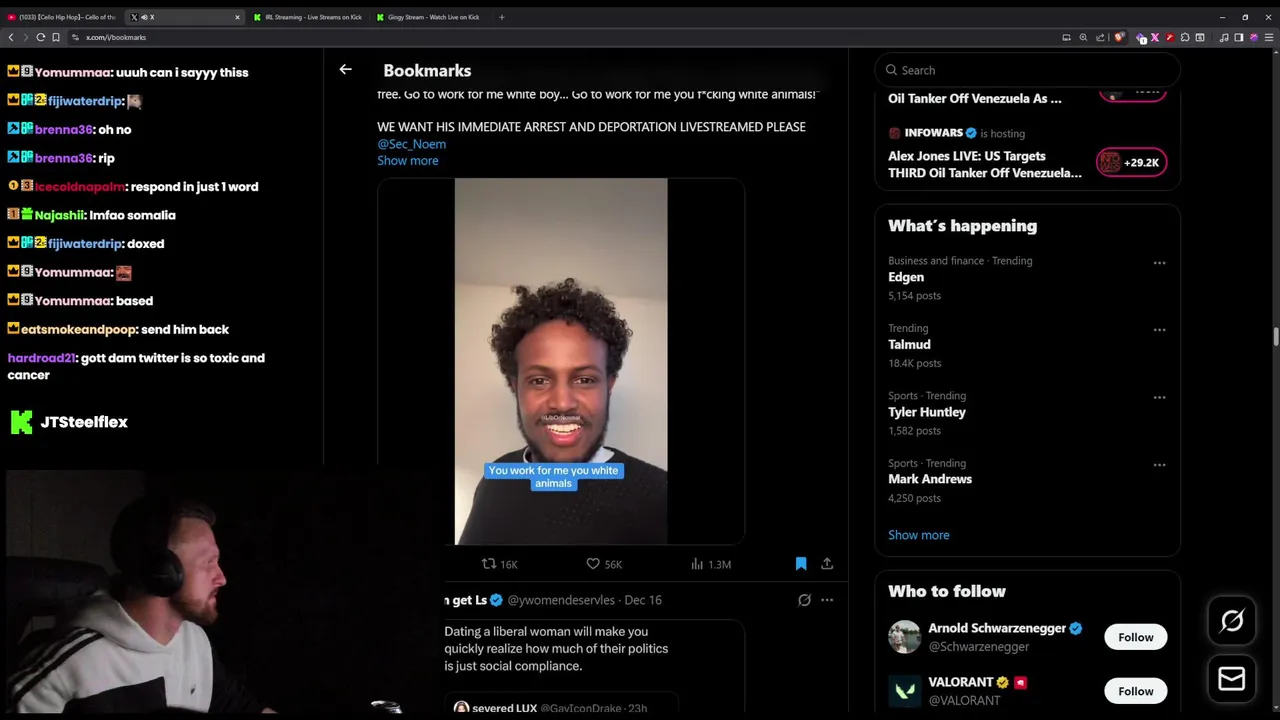
Task: Remove the bookmark on the video tweet
Action: (801, 564)
